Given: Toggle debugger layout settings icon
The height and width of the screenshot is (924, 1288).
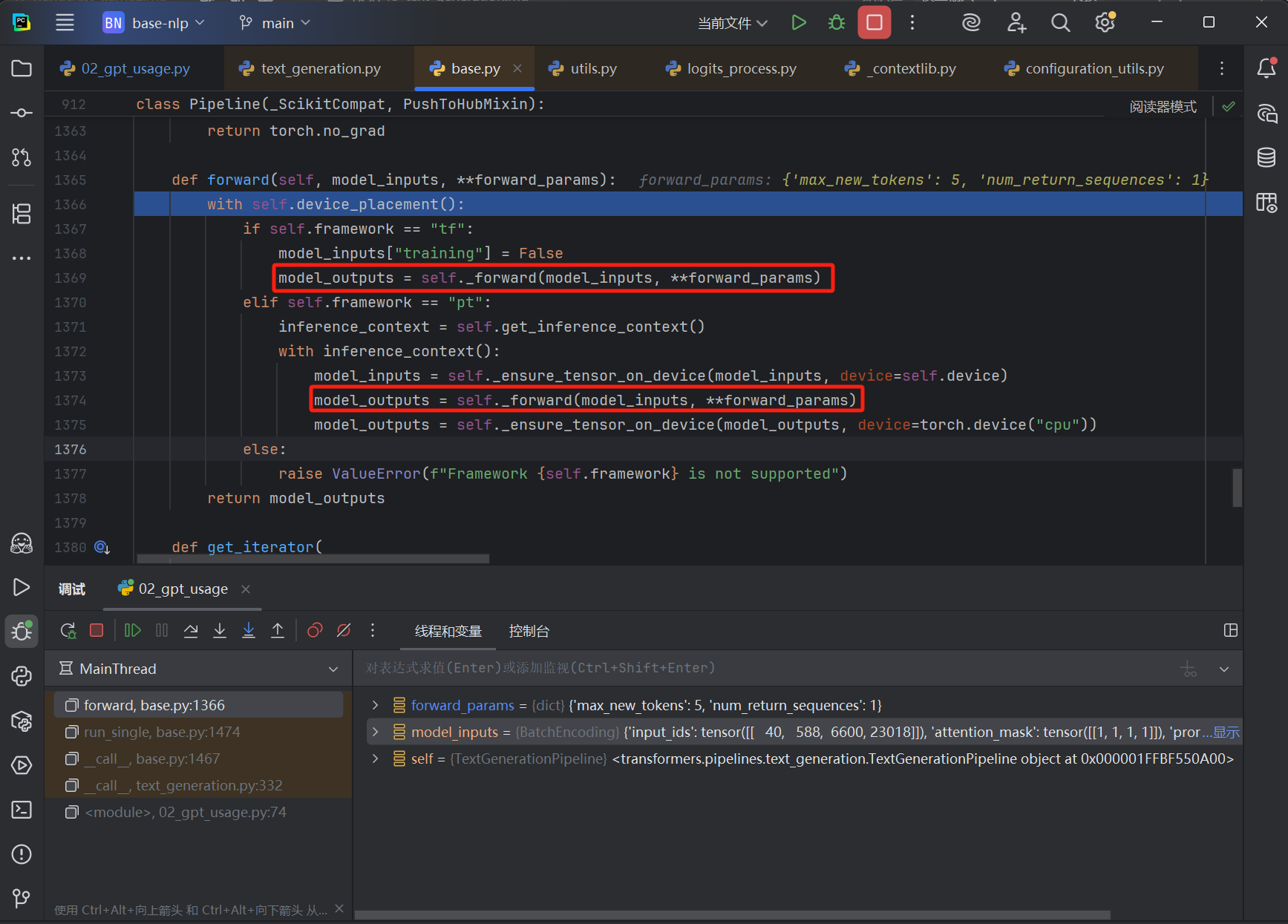Looking at the screenshot, I should [x=1230, y=631].
